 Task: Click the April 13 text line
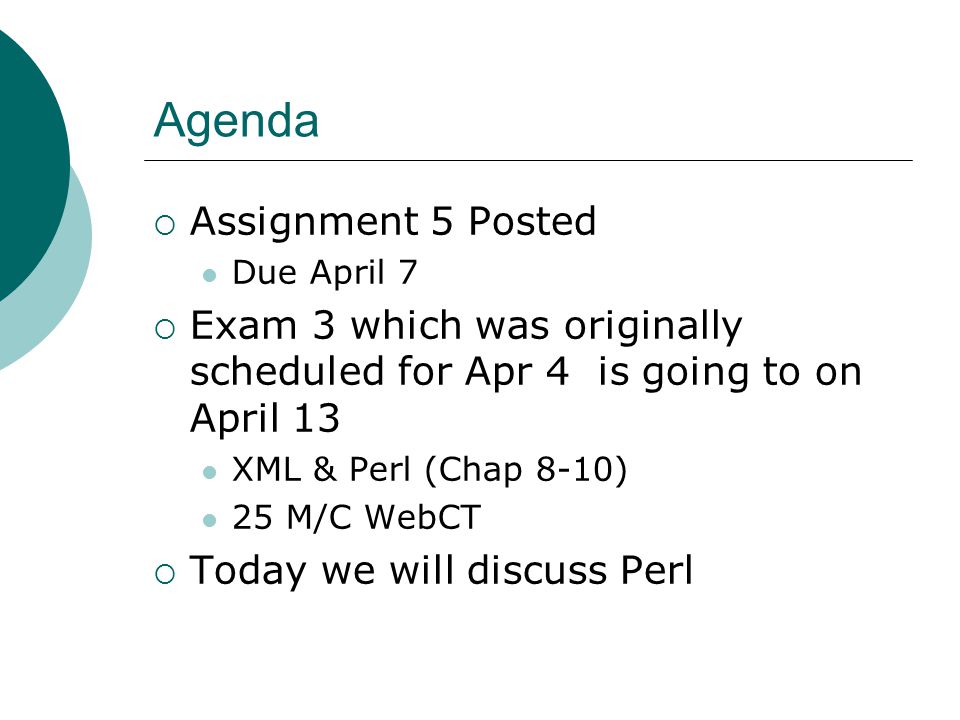(264, 418)
